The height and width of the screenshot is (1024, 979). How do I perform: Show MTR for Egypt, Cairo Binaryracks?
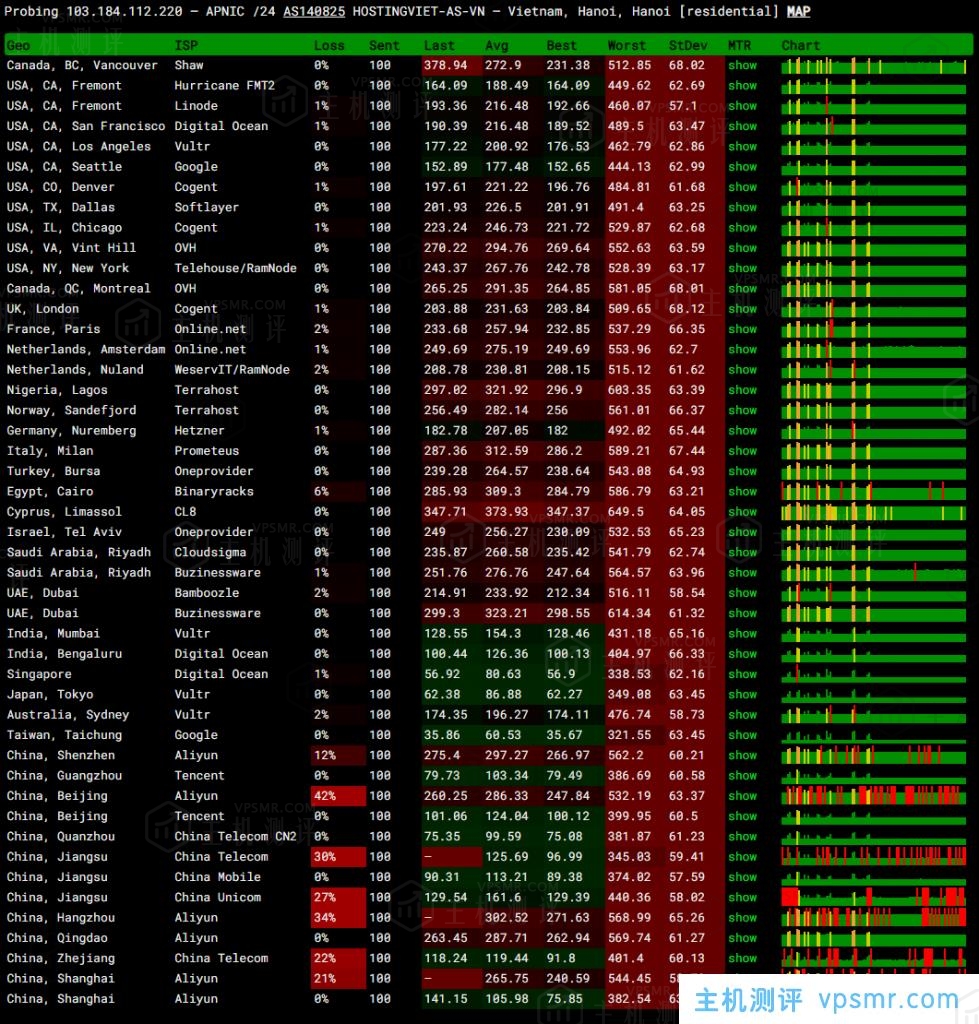tap(743, 491)
